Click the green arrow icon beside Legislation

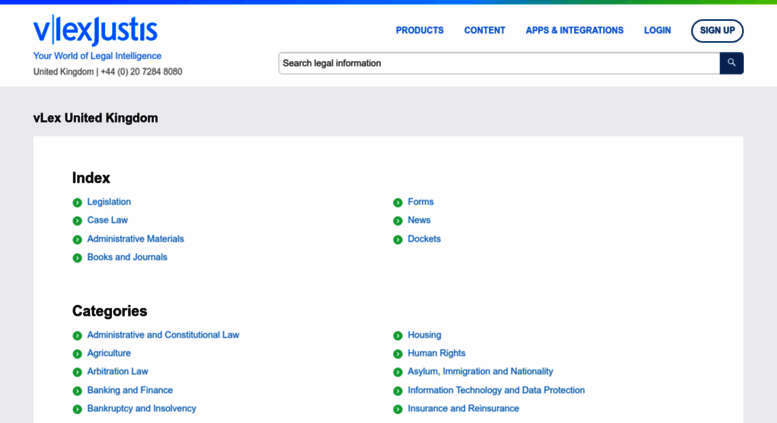pos(77,203)
